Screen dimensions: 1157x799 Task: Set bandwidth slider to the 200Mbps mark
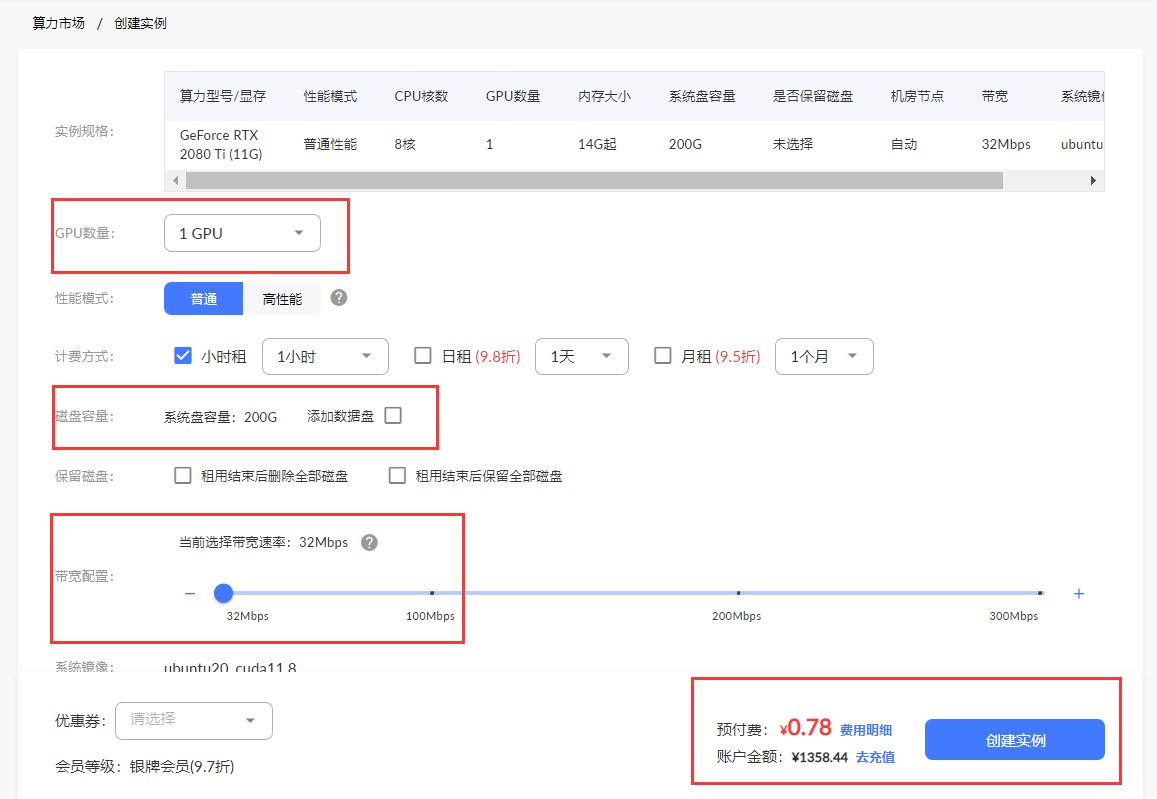(x=738, y=593)
